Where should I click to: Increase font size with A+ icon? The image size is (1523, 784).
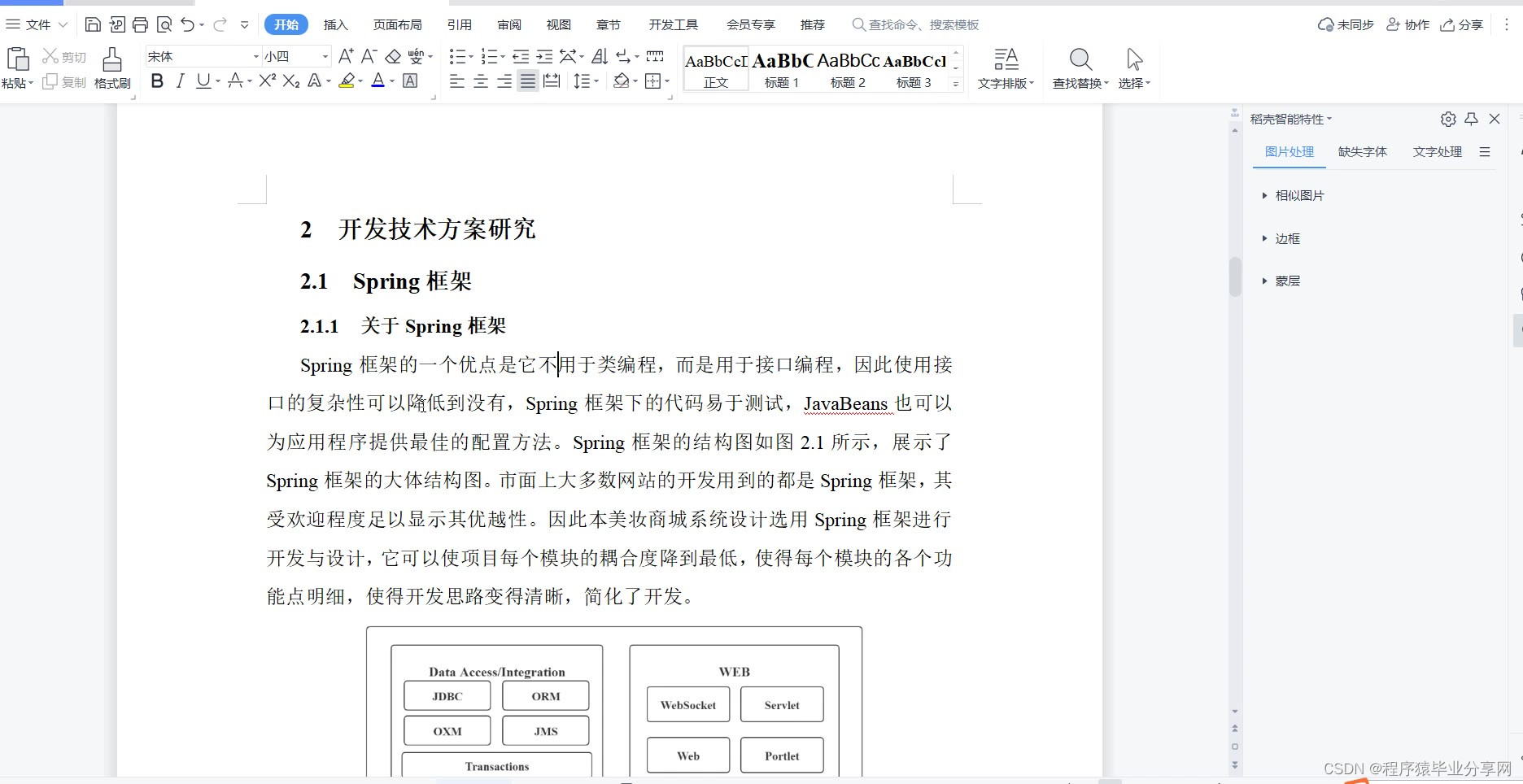pyautogui.click(x=346, y=56)
